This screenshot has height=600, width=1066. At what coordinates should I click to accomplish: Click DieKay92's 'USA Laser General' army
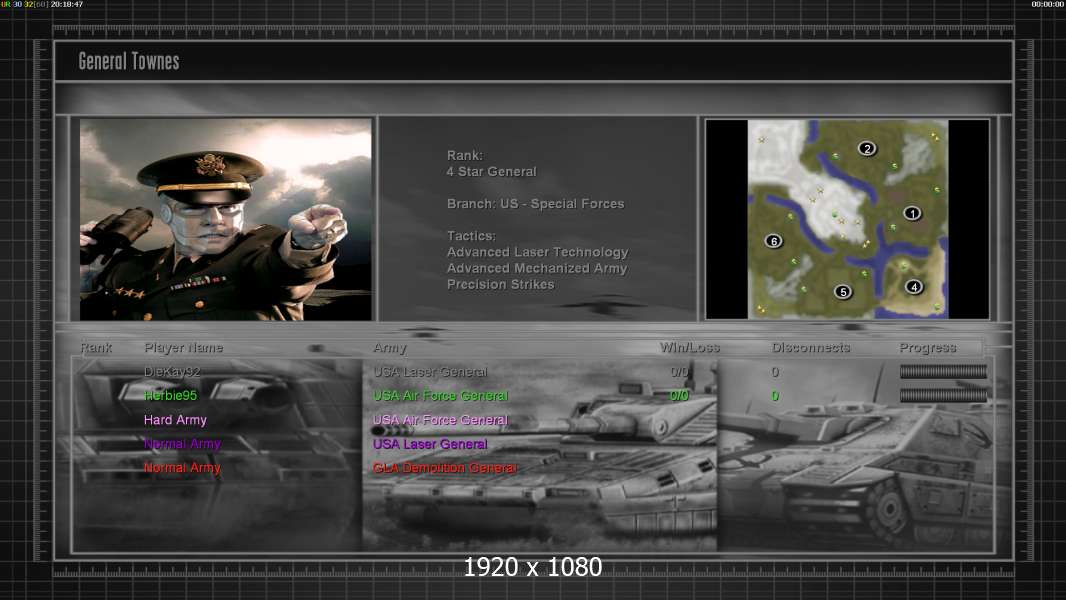(430, 372)
